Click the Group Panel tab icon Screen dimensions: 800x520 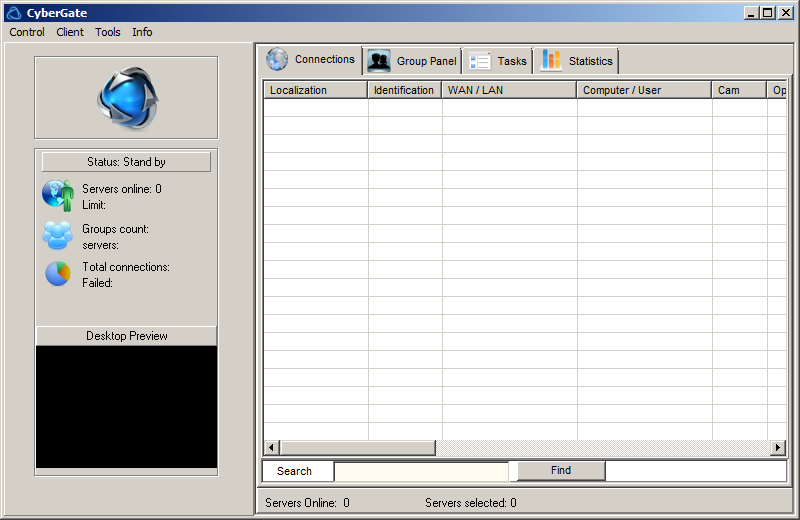[379, 61]
